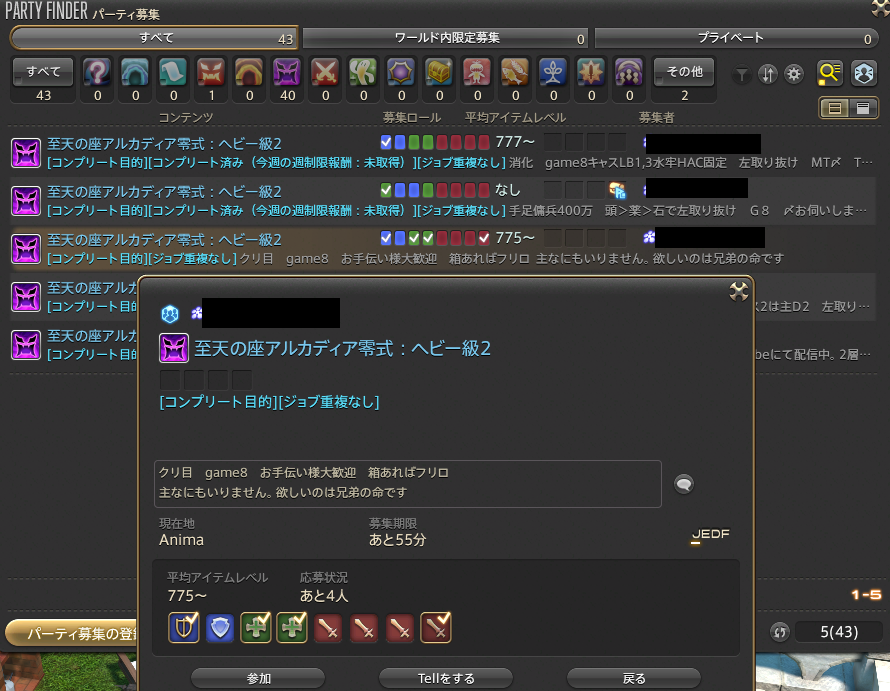
Task: Switch to the すべて 43 tab
Action: pos(154,38)
